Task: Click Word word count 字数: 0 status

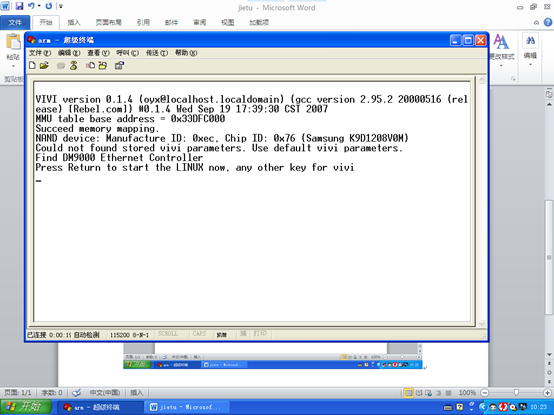Action: [52, 393]
